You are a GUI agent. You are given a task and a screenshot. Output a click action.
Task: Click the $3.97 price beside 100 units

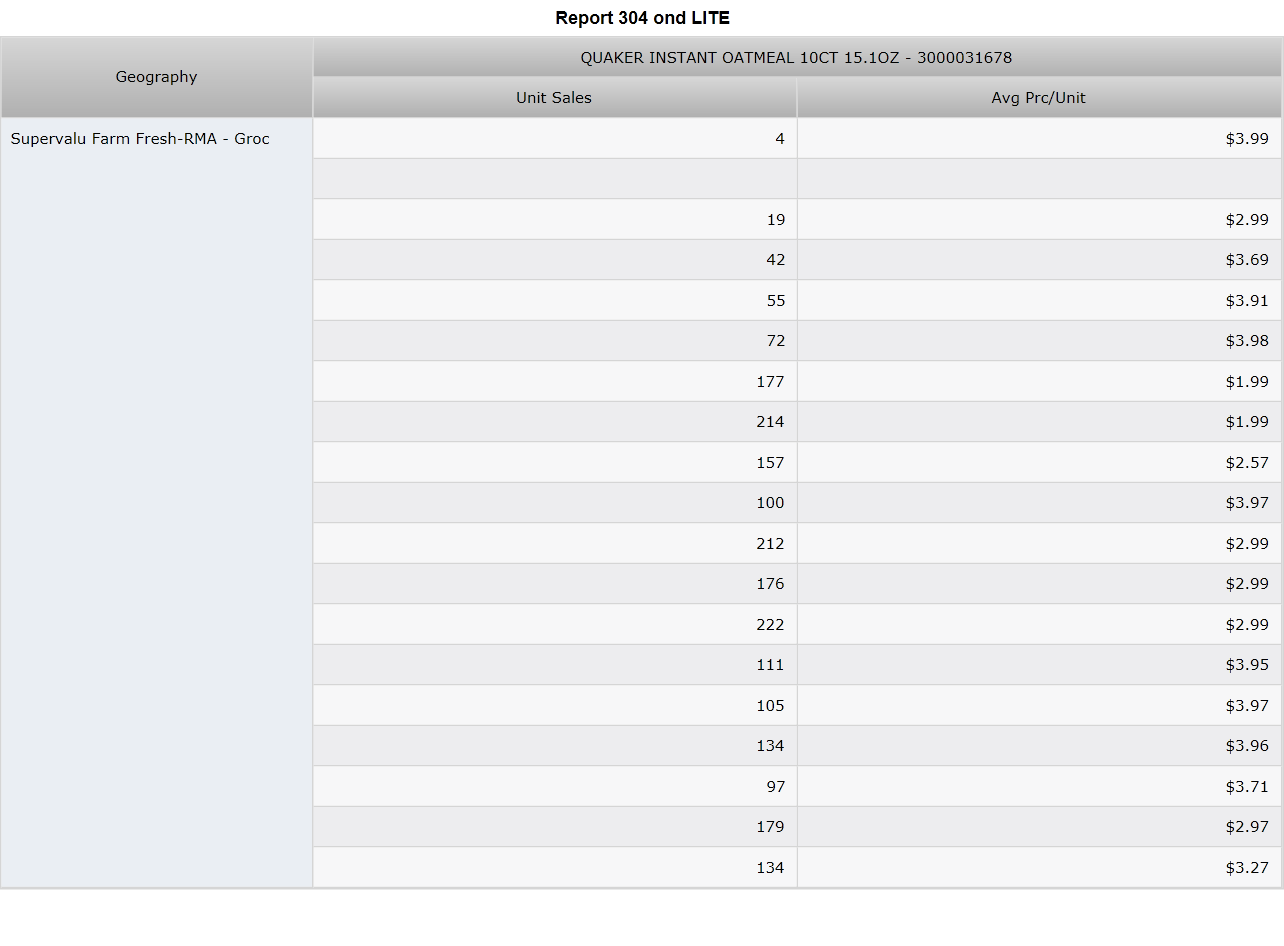[1039, 503]
